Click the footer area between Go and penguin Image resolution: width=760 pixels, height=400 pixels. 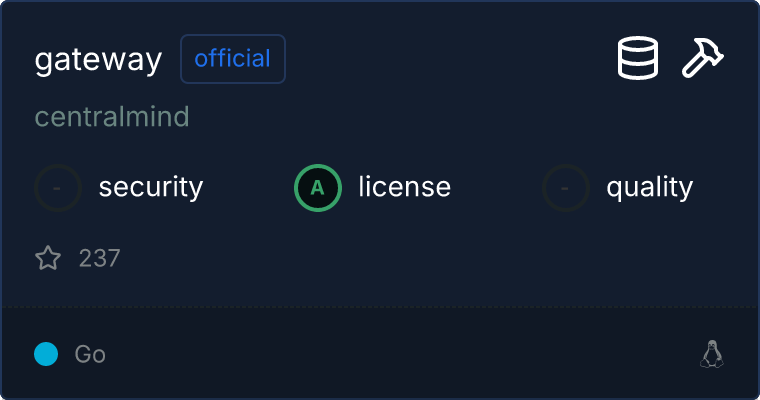coord(400,354)
